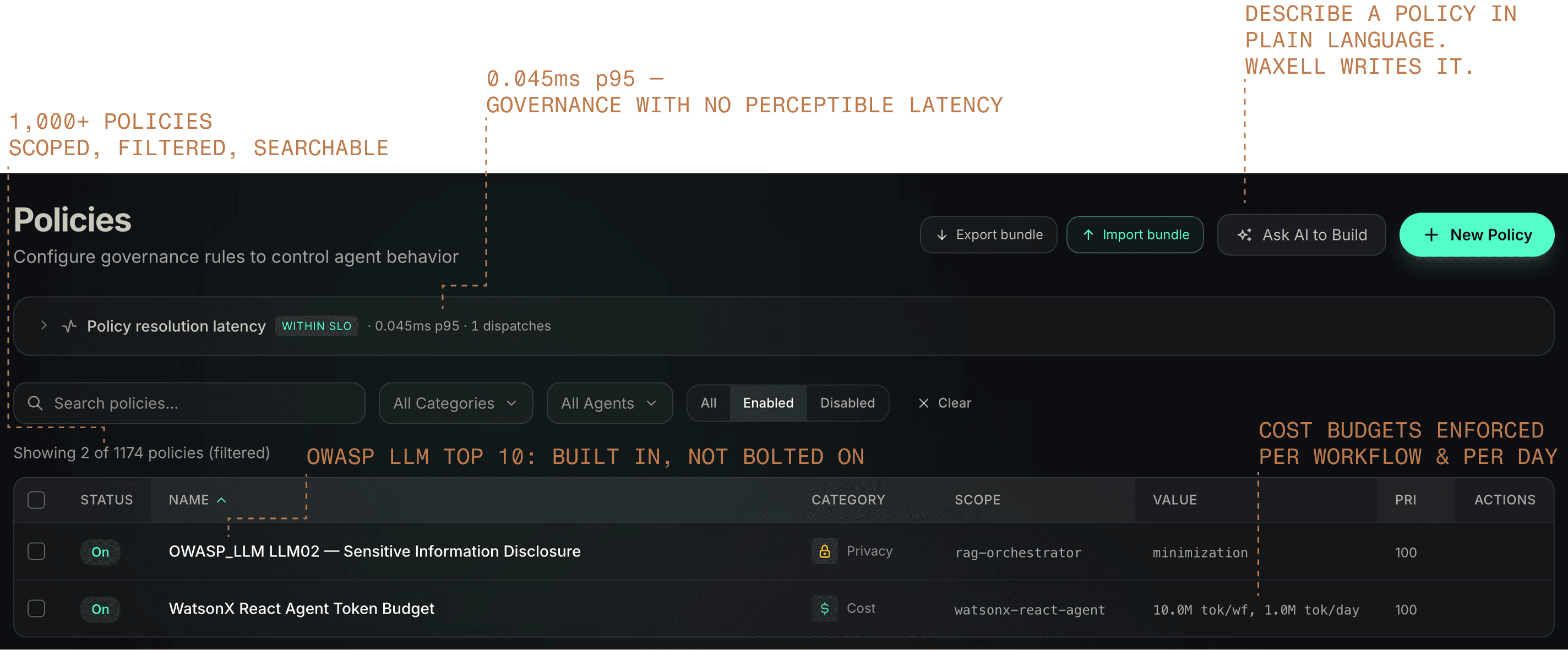
Task: Click the CATEGORY column header
Action: pos(848,500)
